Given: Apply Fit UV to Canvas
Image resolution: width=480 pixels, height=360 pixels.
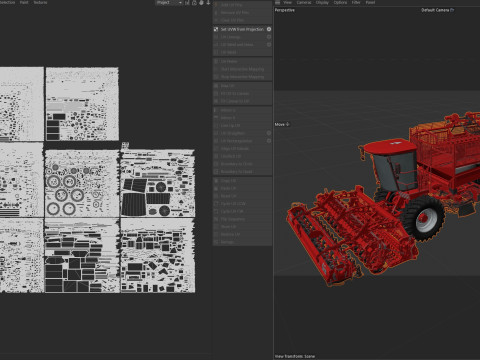Looking at the screenshot, I should [242, 94].
